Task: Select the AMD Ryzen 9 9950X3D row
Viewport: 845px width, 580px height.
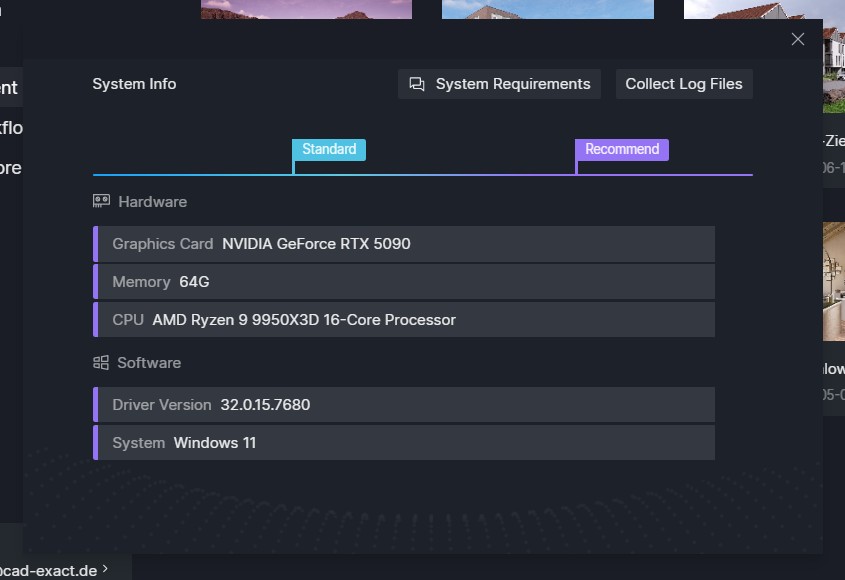Action: 404,320
